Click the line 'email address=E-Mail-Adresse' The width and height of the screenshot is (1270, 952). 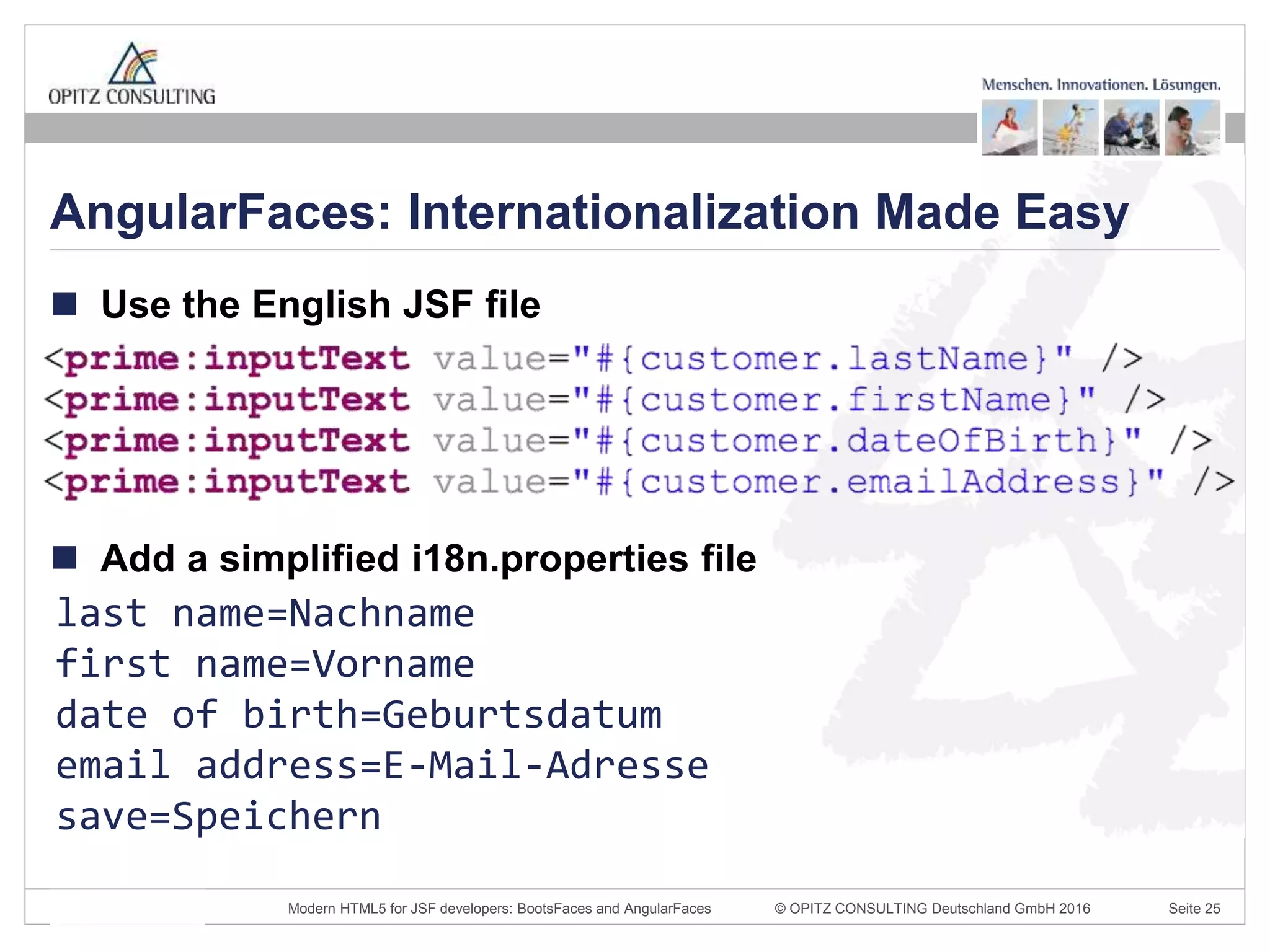pos(382,766)
